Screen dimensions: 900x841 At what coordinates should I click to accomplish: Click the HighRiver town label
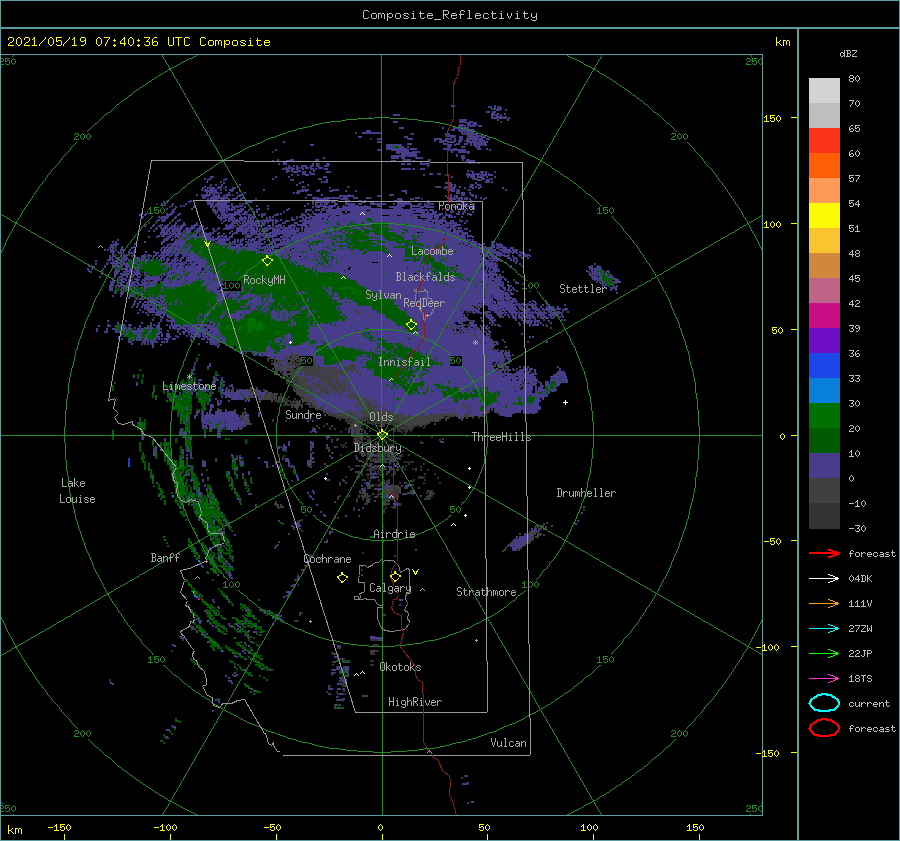tap(415, 702)
